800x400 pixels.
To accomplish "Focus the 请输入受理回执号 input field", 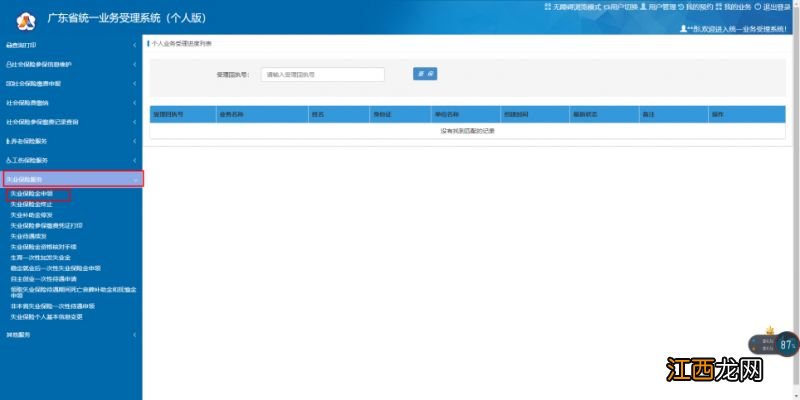I will pos(322,74).
